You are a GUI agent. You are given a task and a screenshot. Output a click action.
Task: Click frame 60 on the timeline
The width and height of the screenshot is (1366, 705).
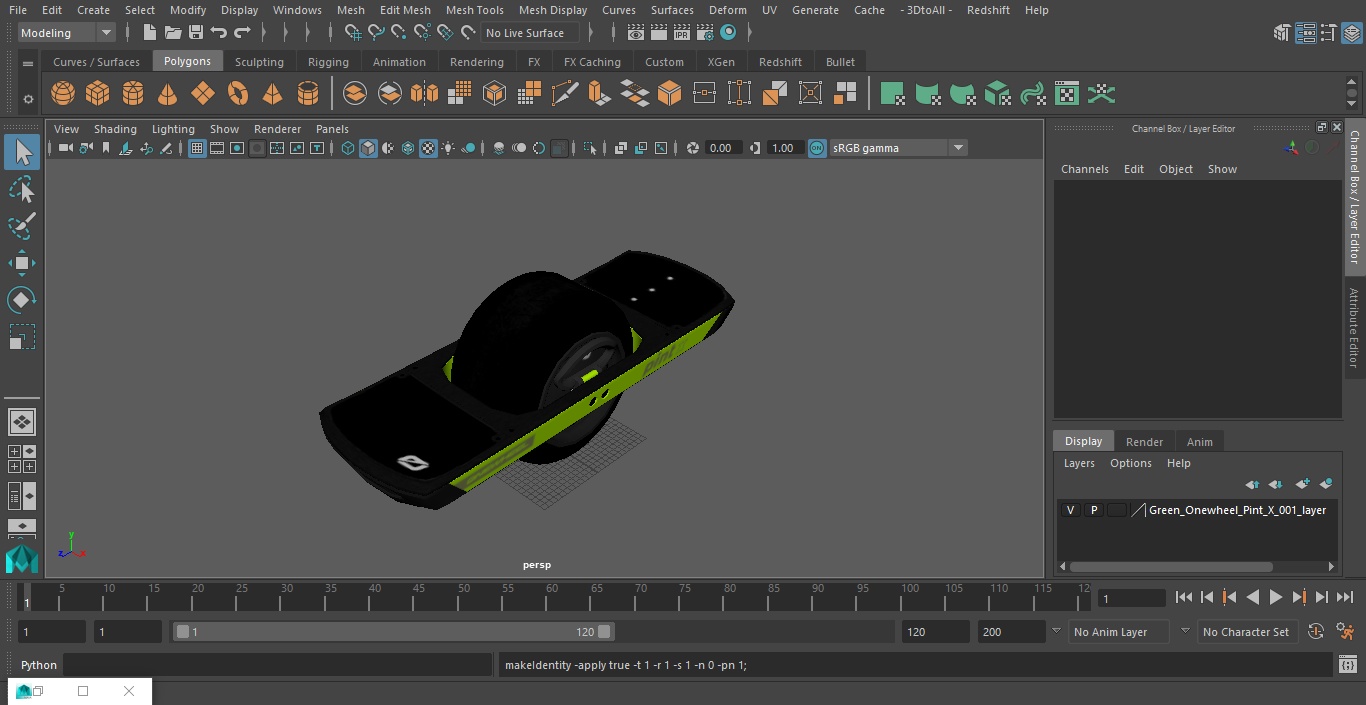pyautogui.click(x=551, y=597)
